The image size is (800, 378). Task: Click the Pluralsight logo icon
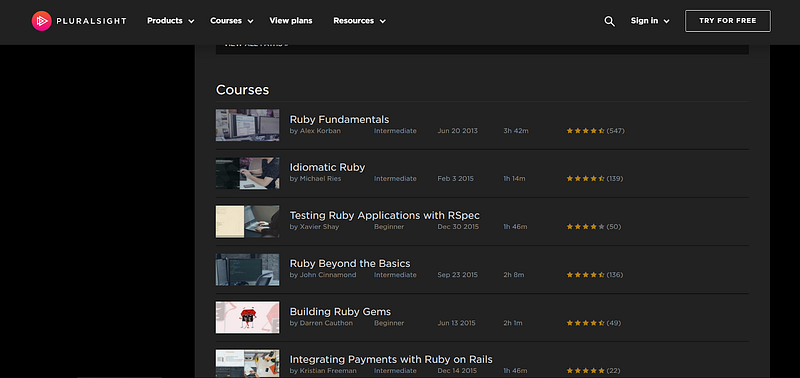pyautogui.click(x=41, y=21)
